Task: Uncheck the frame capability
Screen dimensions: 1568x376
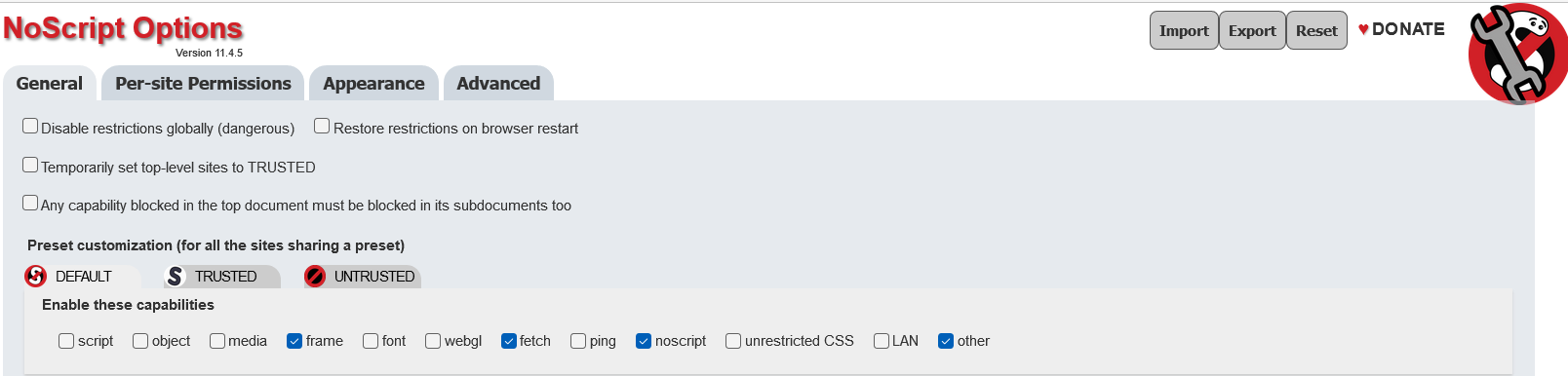Action: 294,341
